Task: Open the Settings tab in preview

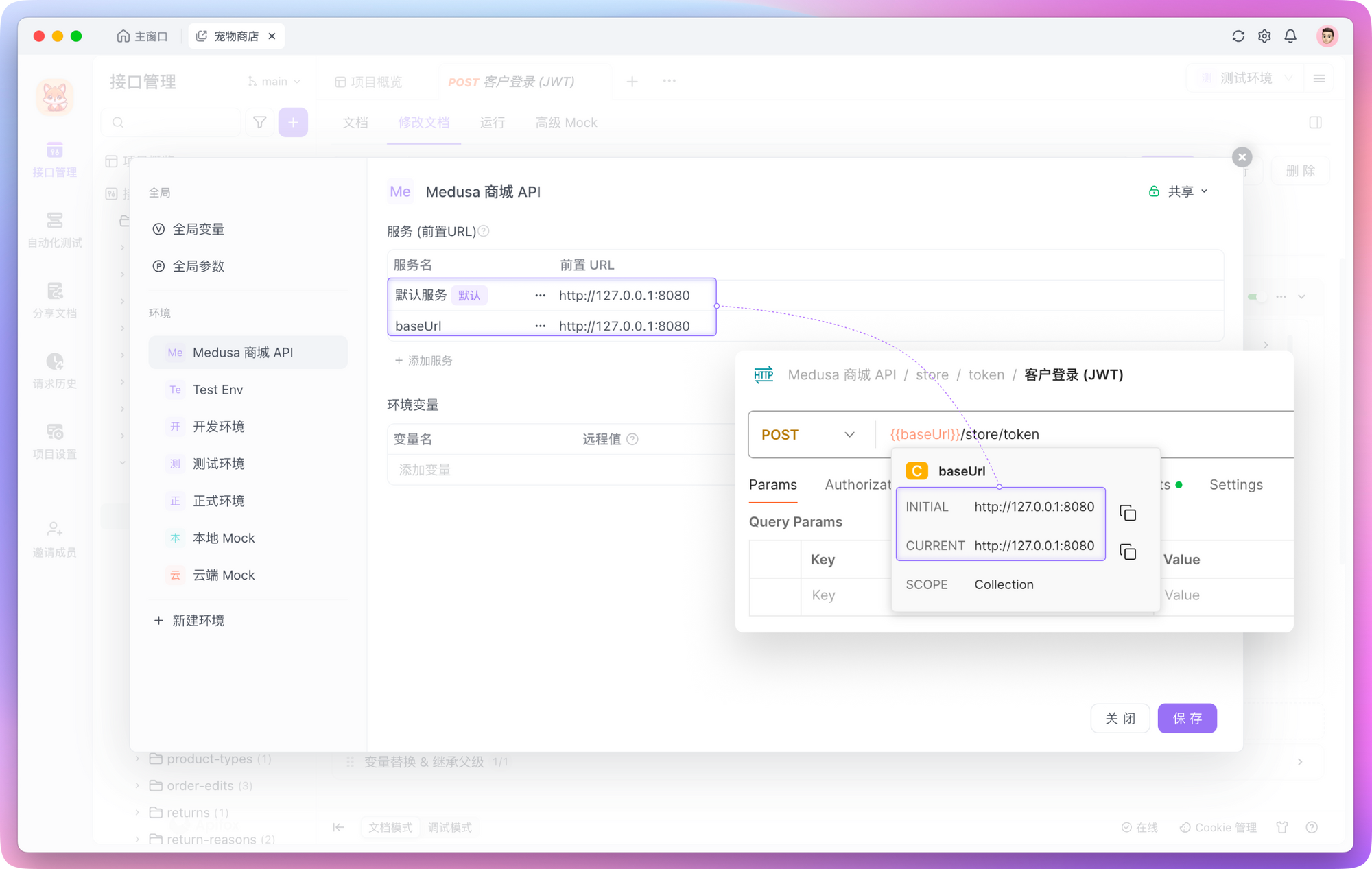Action: click(x=1236, y=484)
